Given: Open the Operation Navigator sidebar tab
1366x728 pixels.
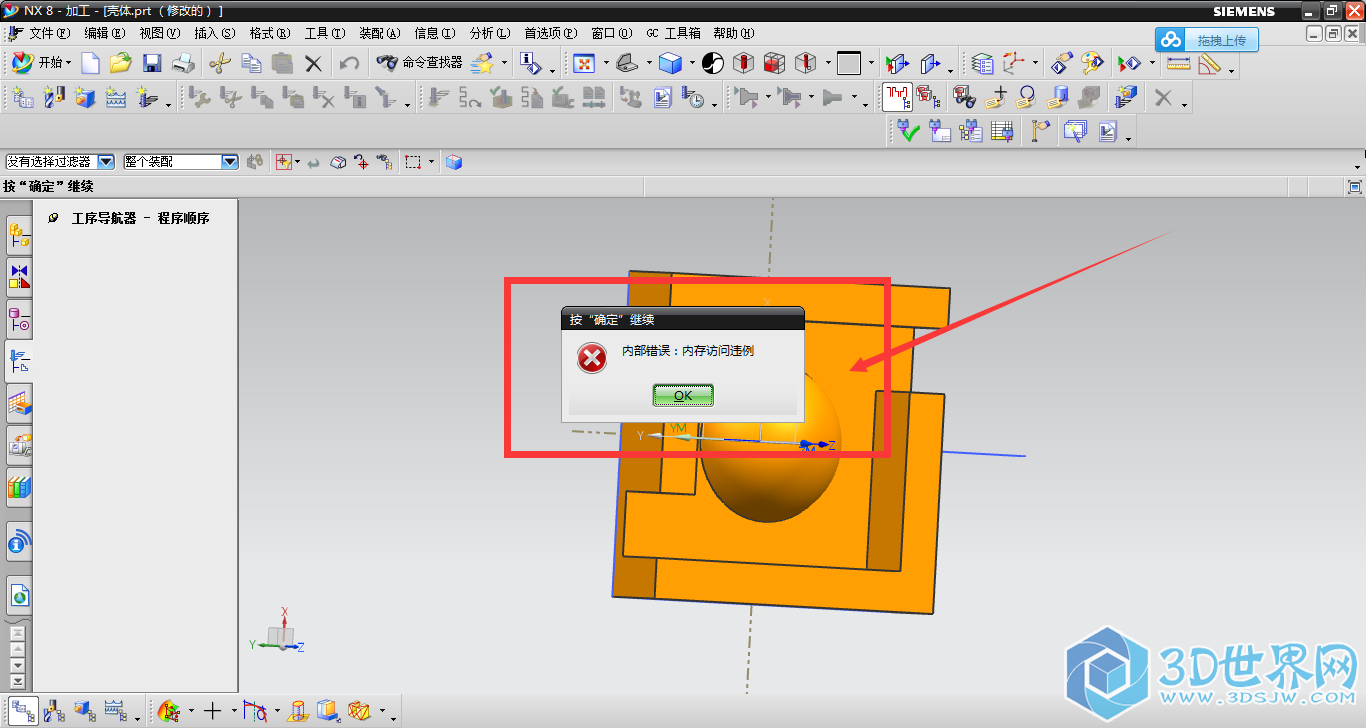Looking at the screenshot, I should coord(19,362).
